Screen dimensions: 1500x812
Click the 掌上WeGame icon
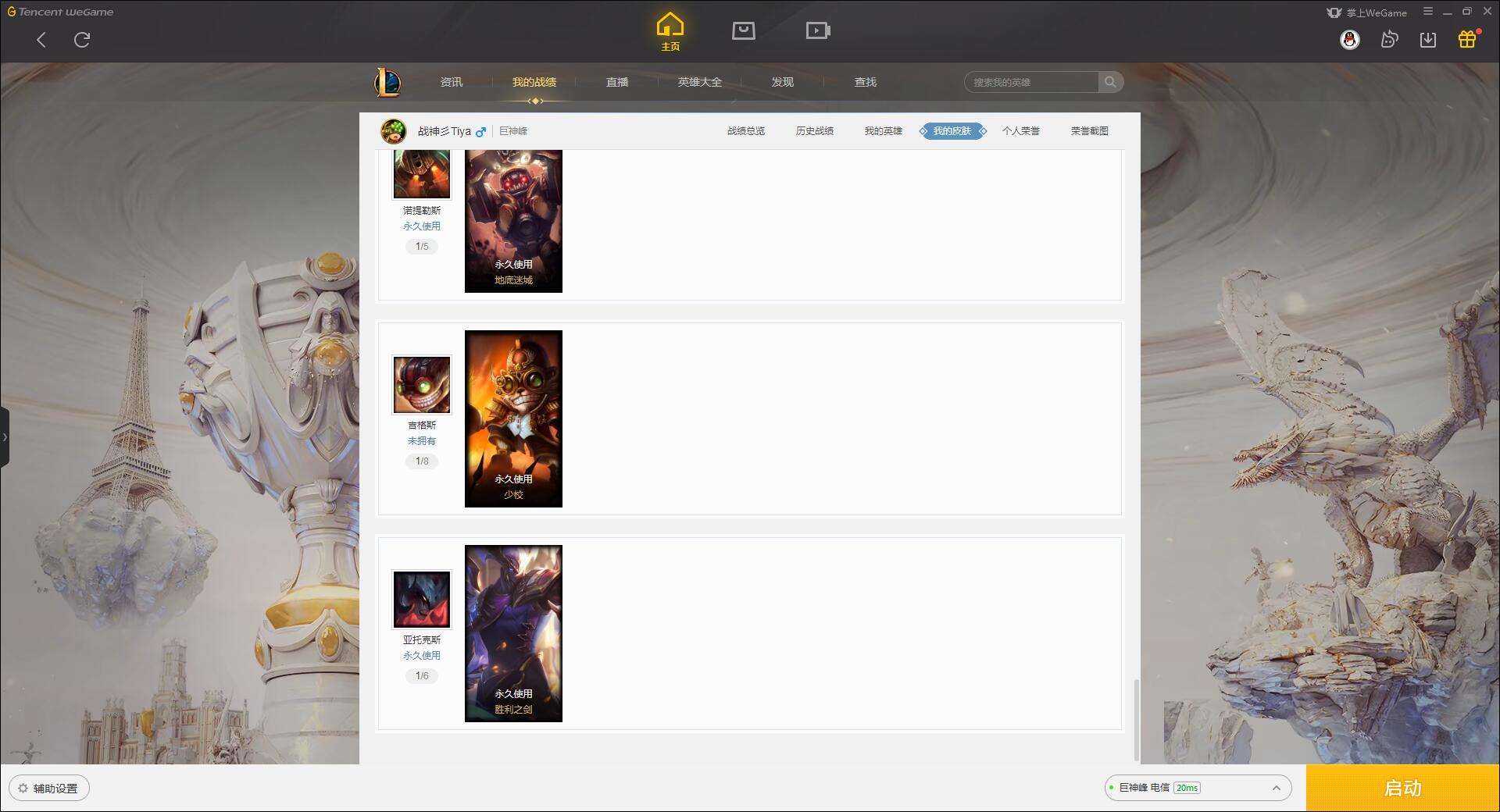click(1366, 12)
